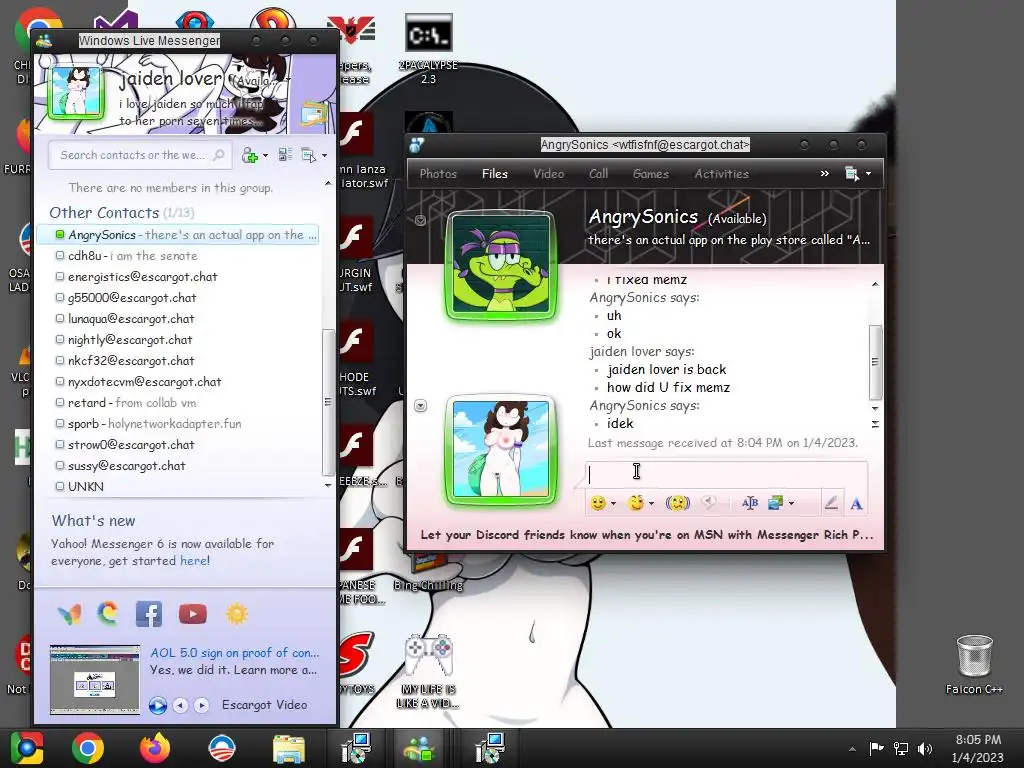The image size is (1024, 768).
Task: Open the 2PACALYPSE 2.3 desktop icon
Action: pos(428,49)
